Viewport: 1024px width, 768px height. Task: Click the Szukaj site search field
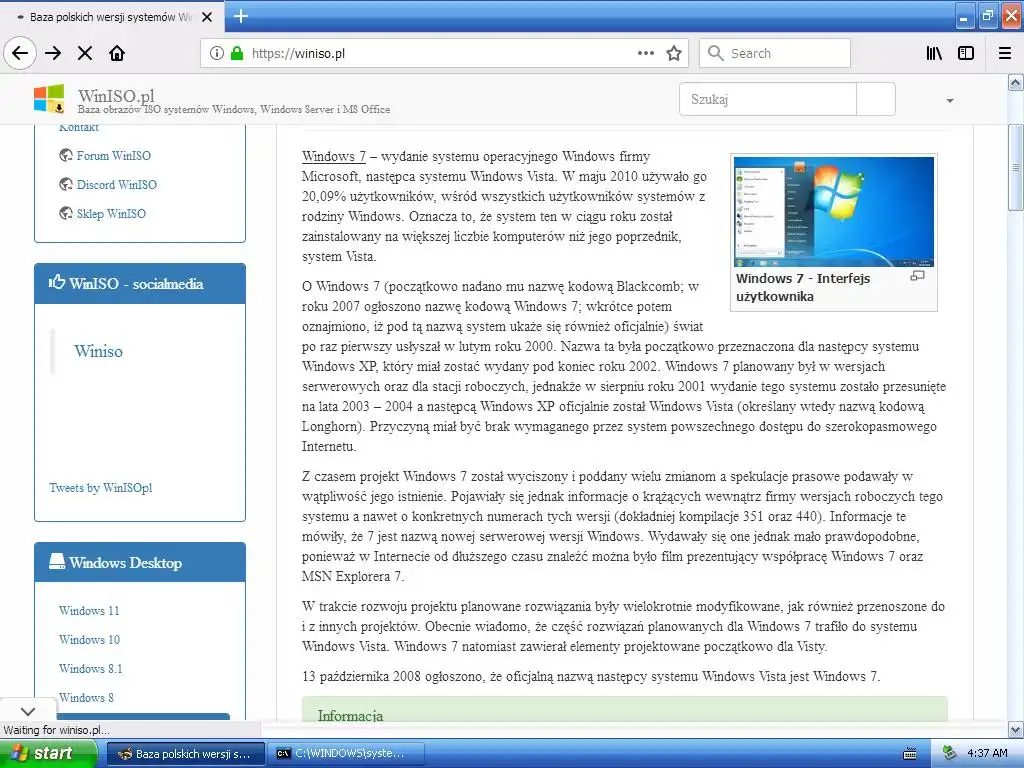(767, 99)
